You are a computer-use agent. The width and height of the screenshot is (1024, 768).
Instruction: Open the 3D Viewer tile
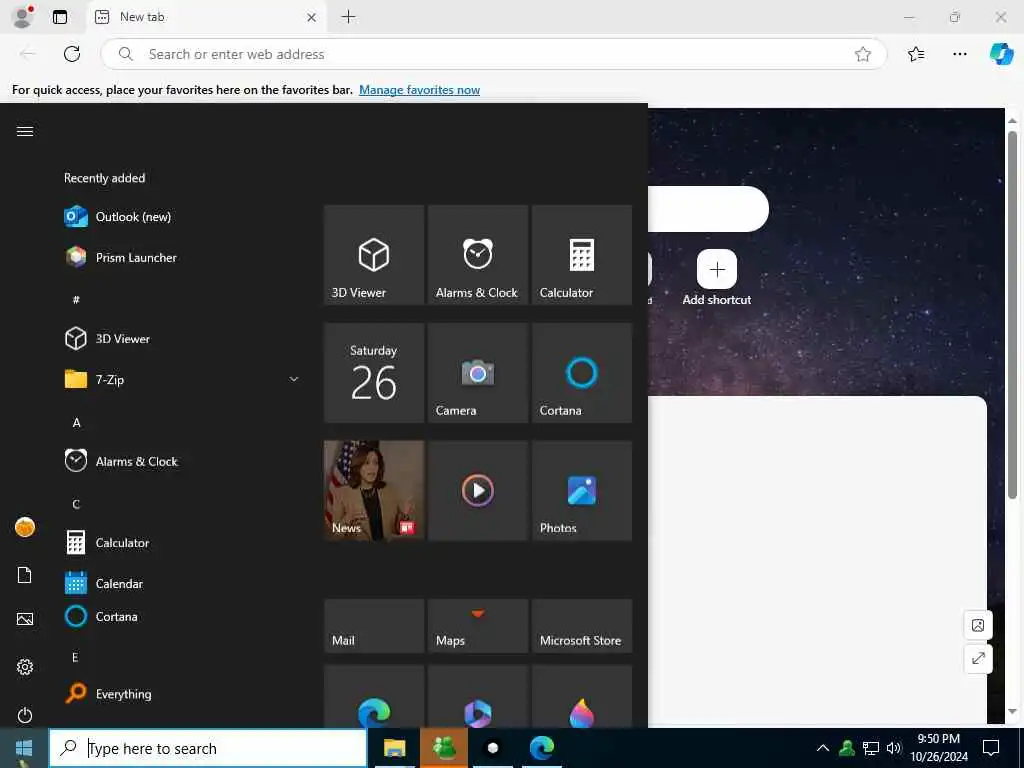click(x=374, y=255)
